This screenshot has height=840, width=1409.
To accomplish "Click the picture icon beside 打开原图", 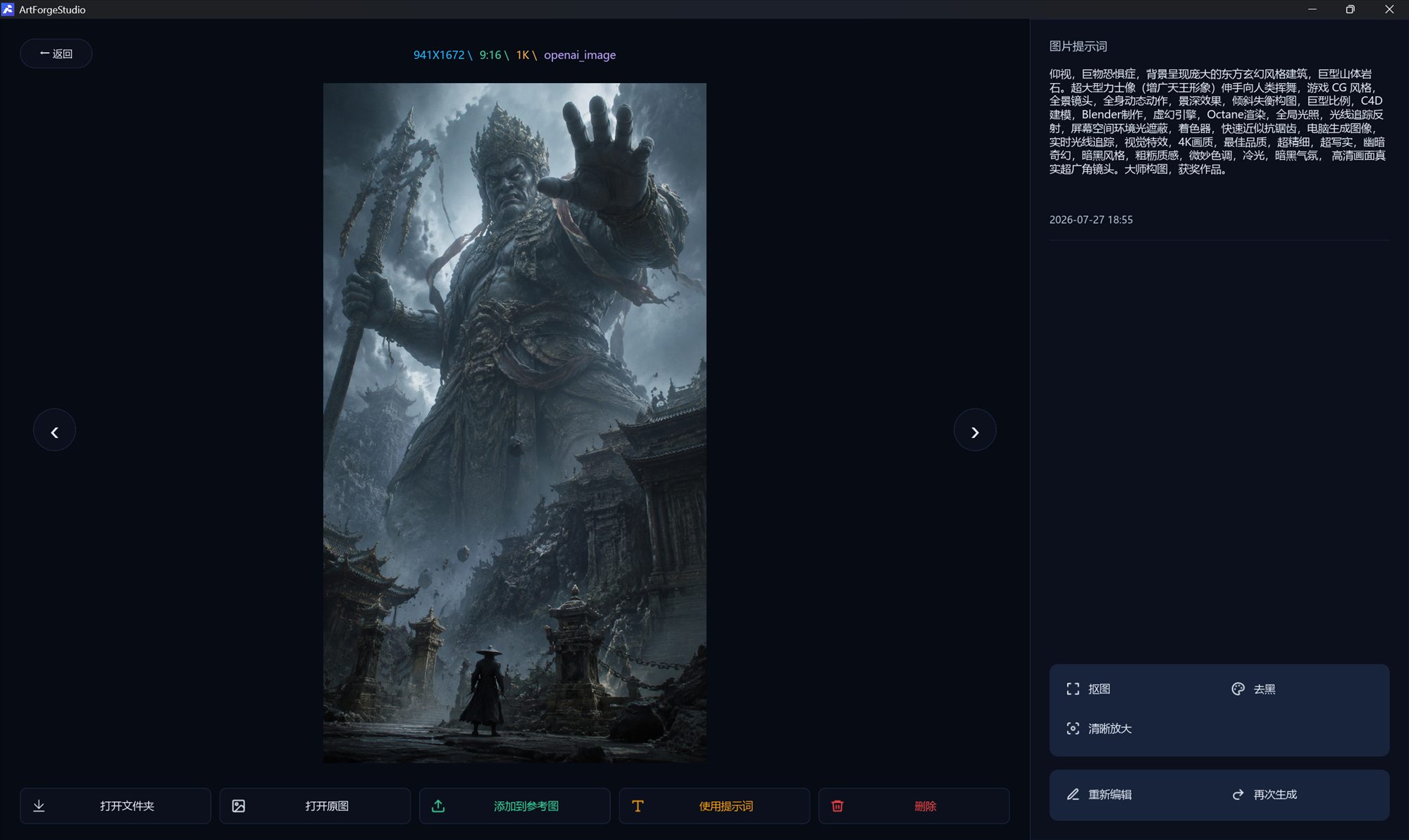I will (x=239, y=806).
